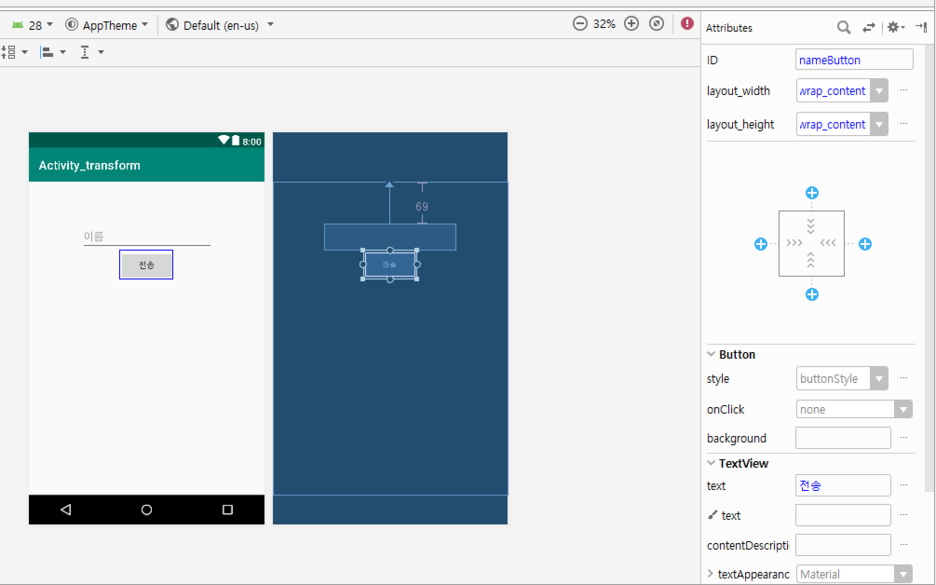This screenshot has width=936, height=585.
Task: Open the pack/expand tools icon dropdown
Action: point(14,52)
